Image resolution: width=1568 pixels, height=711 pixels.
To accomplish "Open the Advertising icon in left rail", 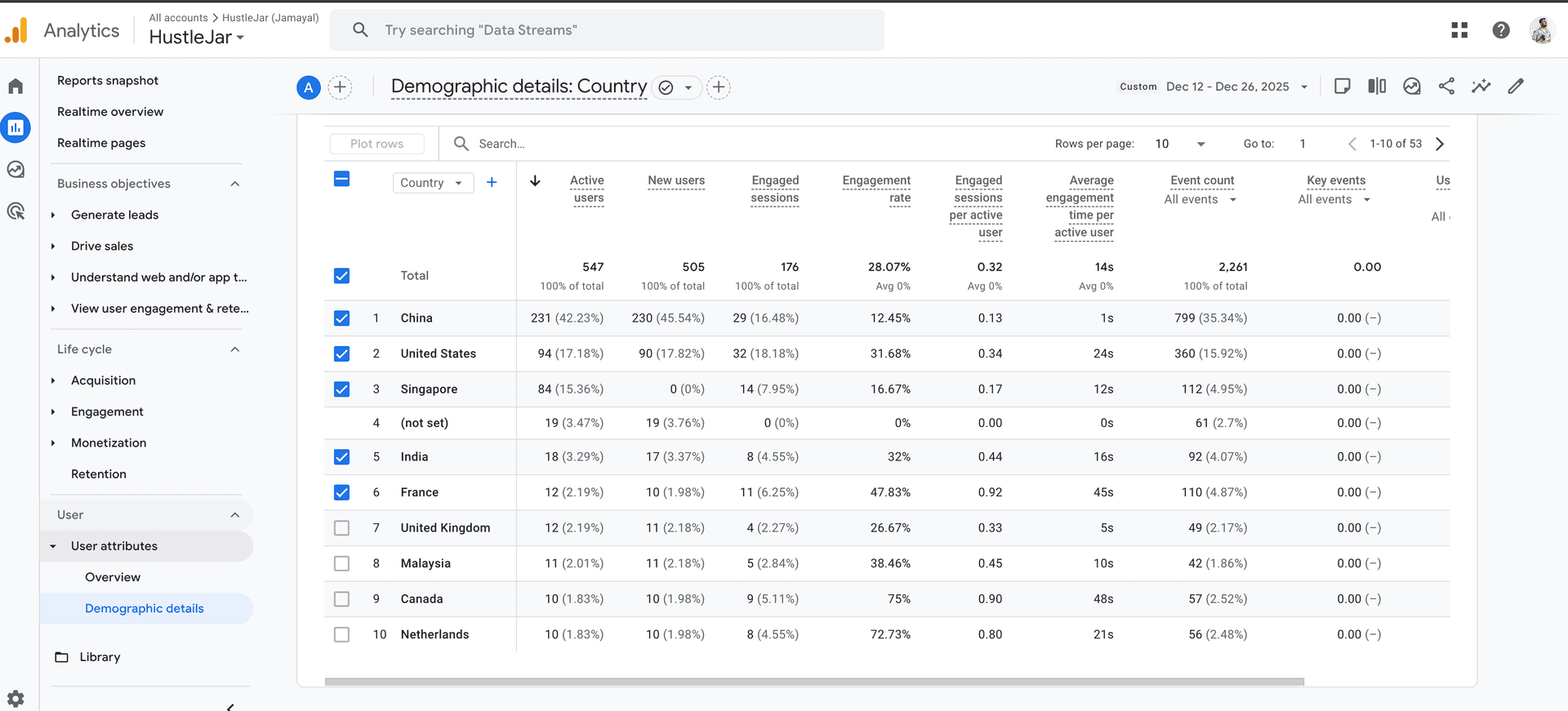I will click(16, 211).
